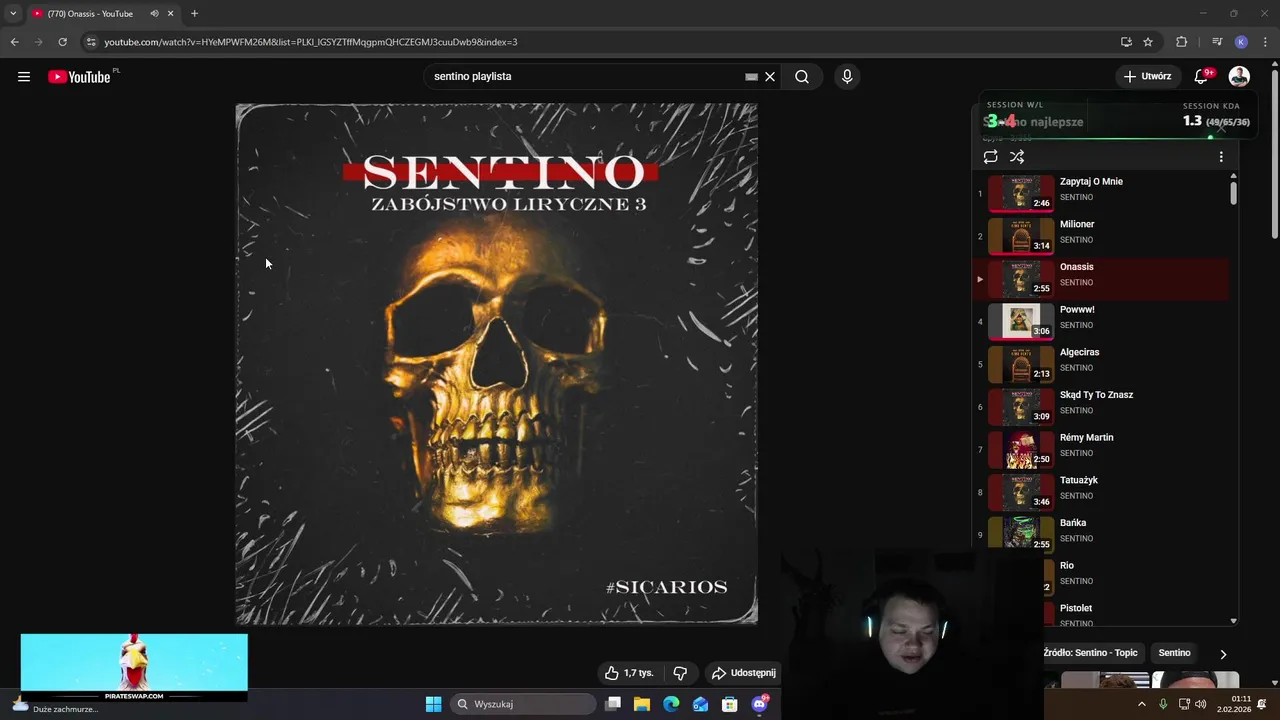Image resolution: width=1280 pixels, height=720 pixels.
Task: Open the weather widget "Duże zachmurze..."
Action: (55, 706)
